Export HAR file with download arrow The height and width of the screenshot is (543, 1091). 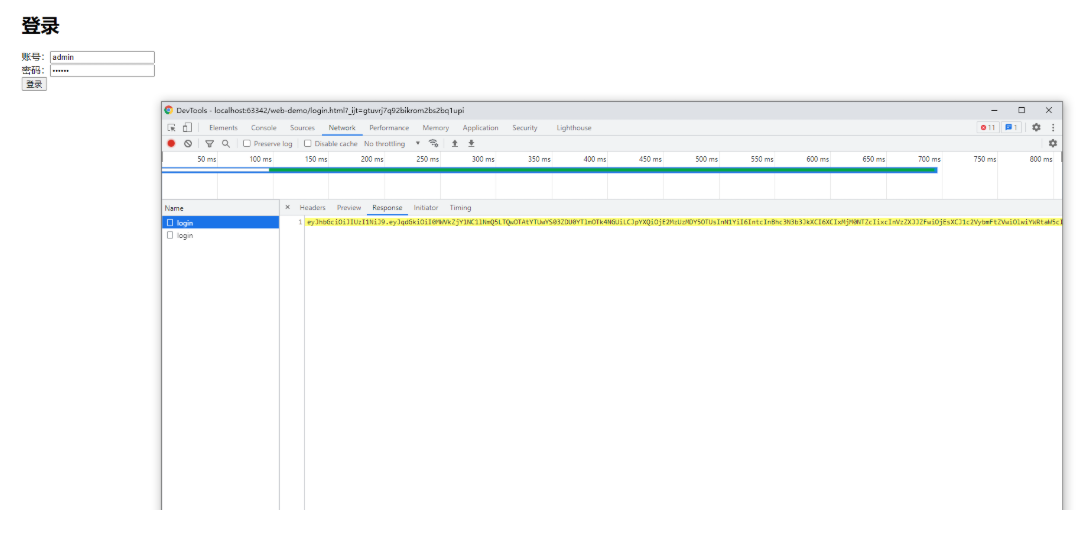point(471,143)
